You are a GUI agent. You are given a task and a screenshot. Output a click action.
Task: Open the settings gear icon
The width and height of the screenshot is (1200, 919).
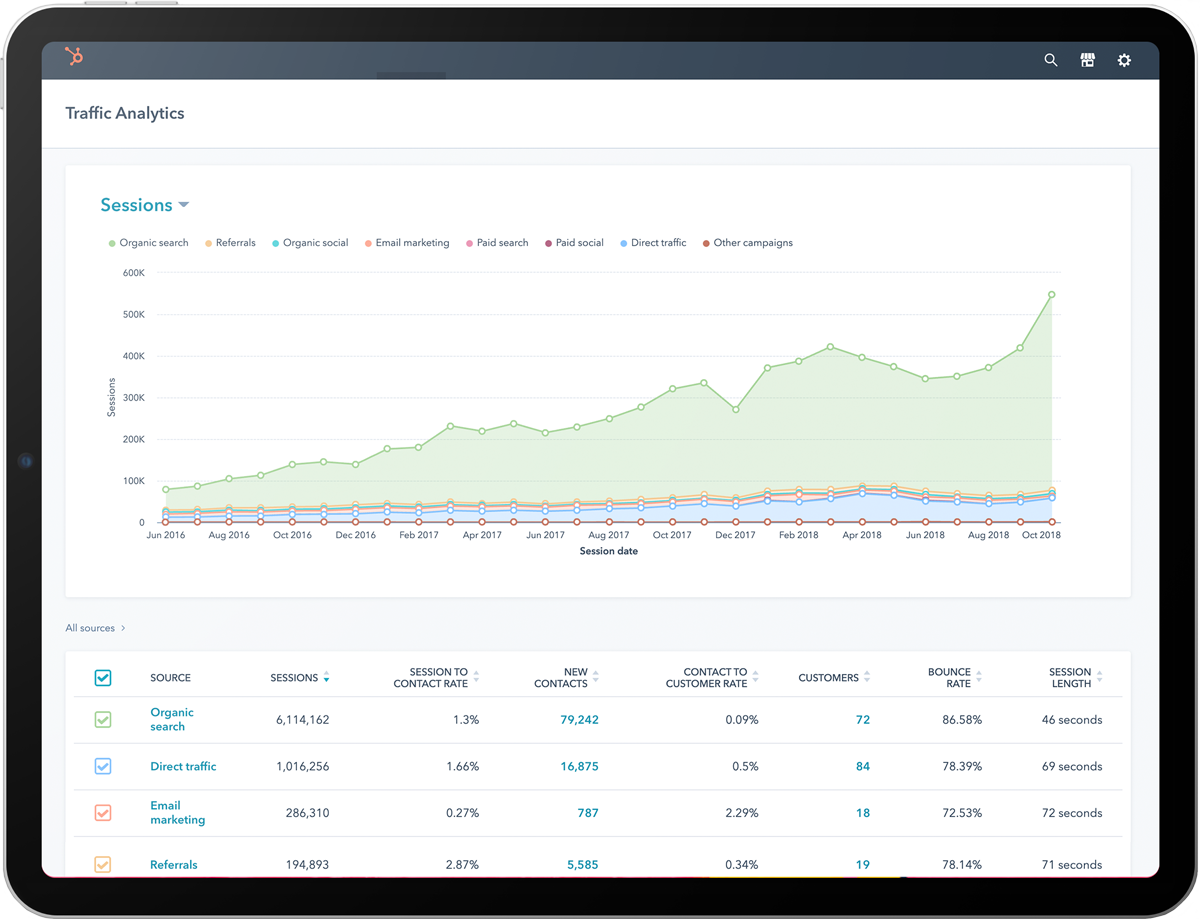pos(1124,60)
